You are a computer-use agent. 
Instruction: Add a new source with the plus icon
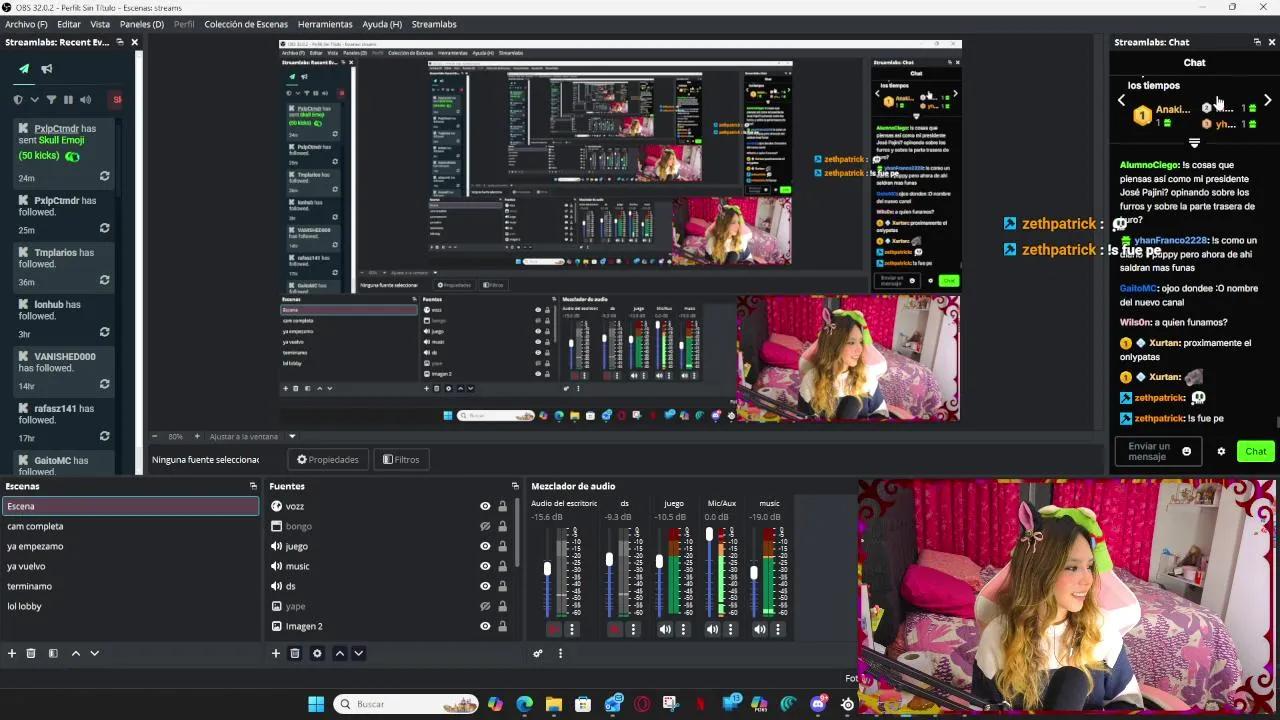coord(276,653)
